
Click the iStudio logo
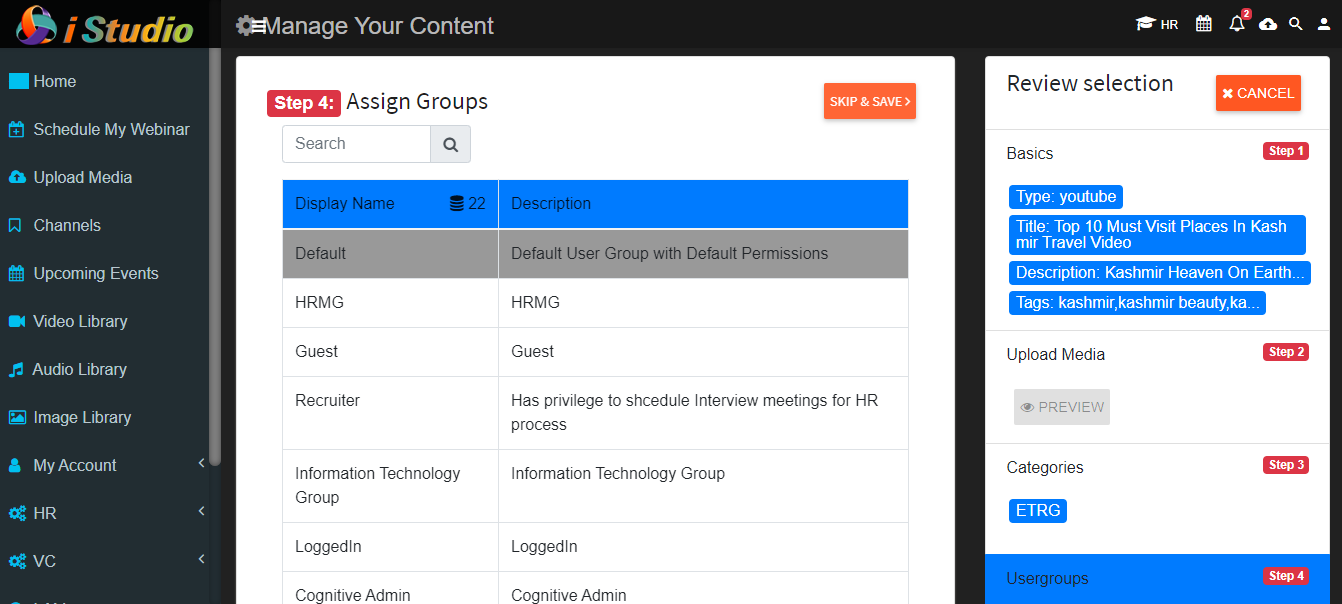105,25
